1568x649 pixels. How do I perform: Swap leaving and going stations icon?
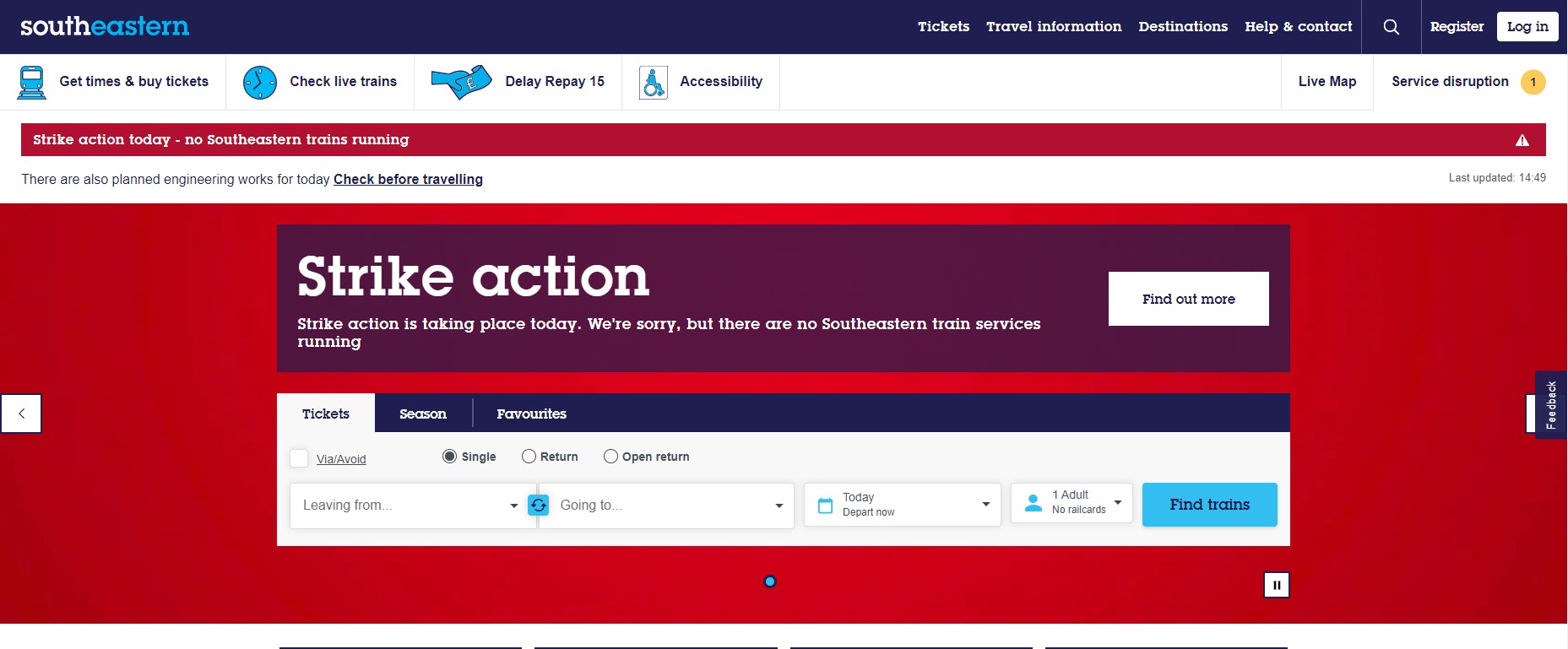coord(538,505)
